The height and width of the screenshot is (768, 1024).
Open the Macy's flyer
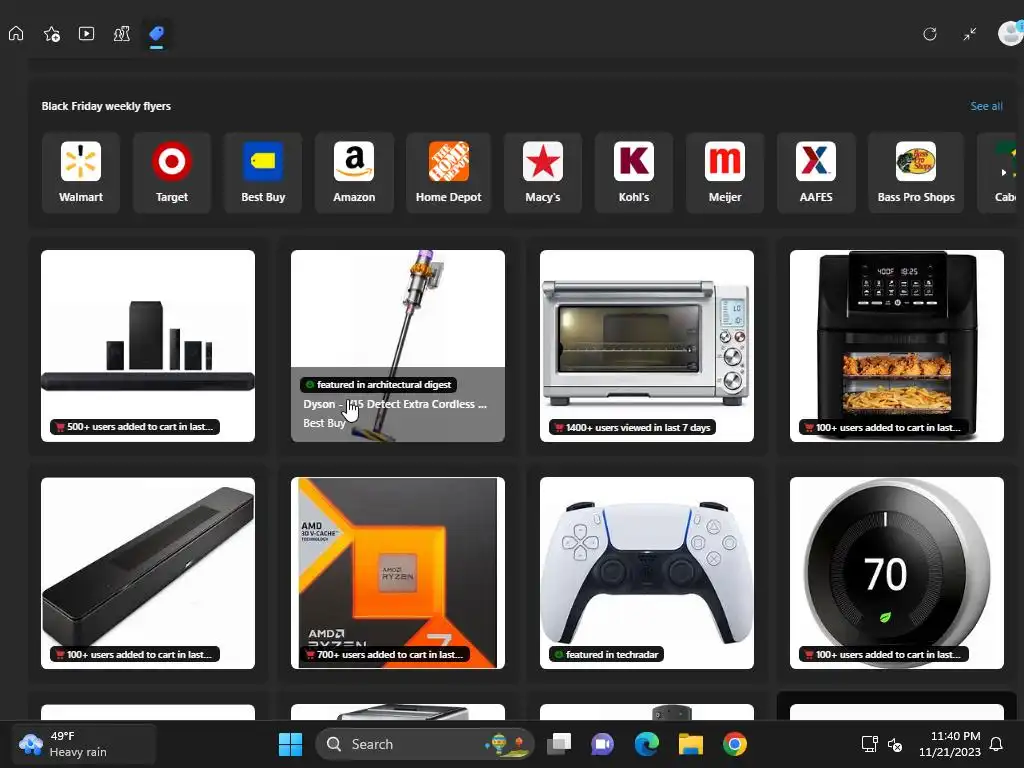[543, 172]
